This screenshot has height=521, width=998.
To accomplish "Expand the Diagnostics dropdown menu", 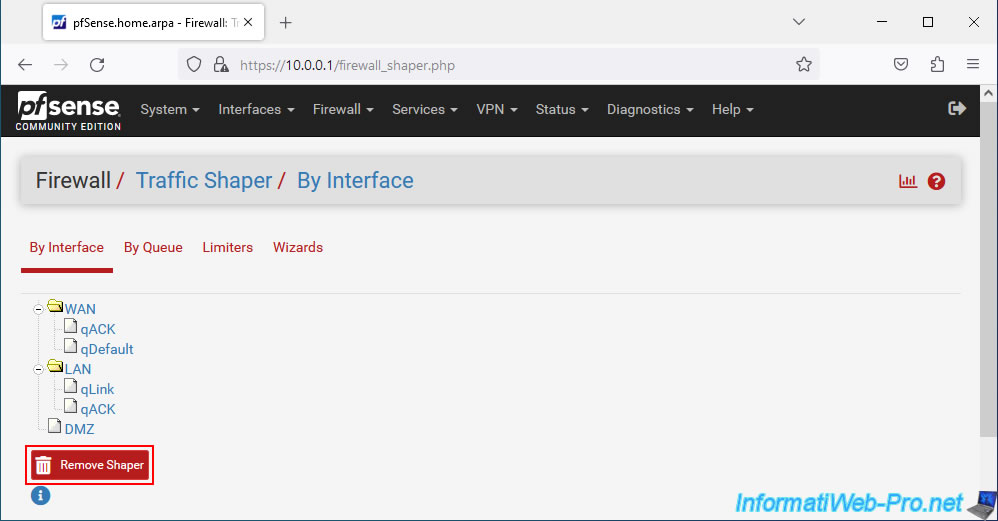I will (x=650, y=109).
